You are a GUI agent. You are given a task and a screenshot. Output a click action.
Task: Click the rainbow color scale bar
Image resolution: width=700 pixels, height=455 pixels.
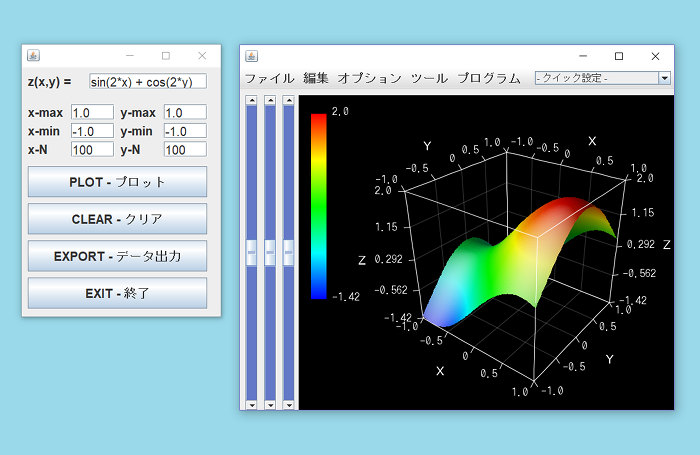tap(318, 206)
